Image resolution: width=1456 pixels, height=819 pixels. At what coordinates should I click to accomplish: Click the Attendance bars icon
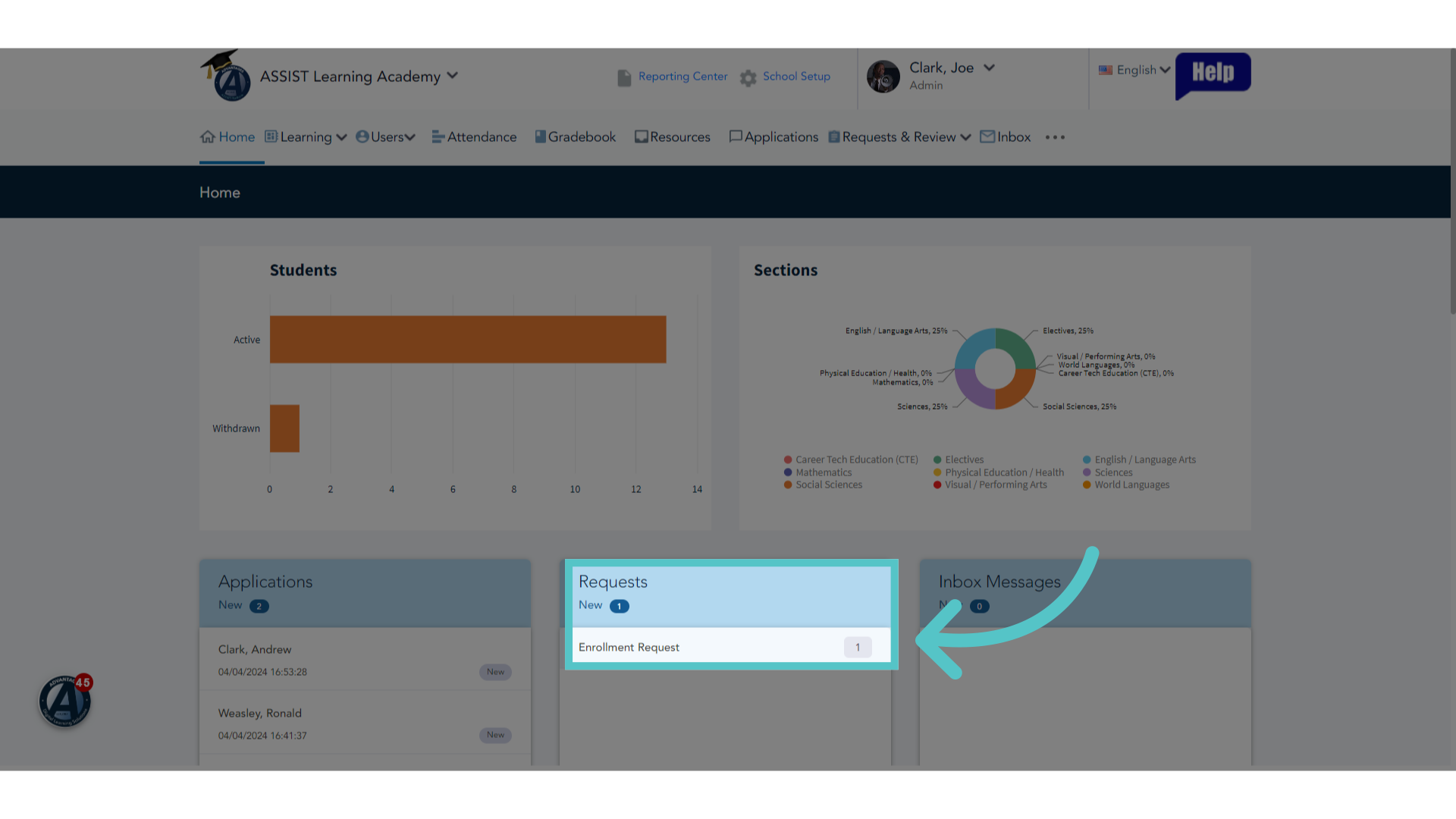click(x=438, y=136)
